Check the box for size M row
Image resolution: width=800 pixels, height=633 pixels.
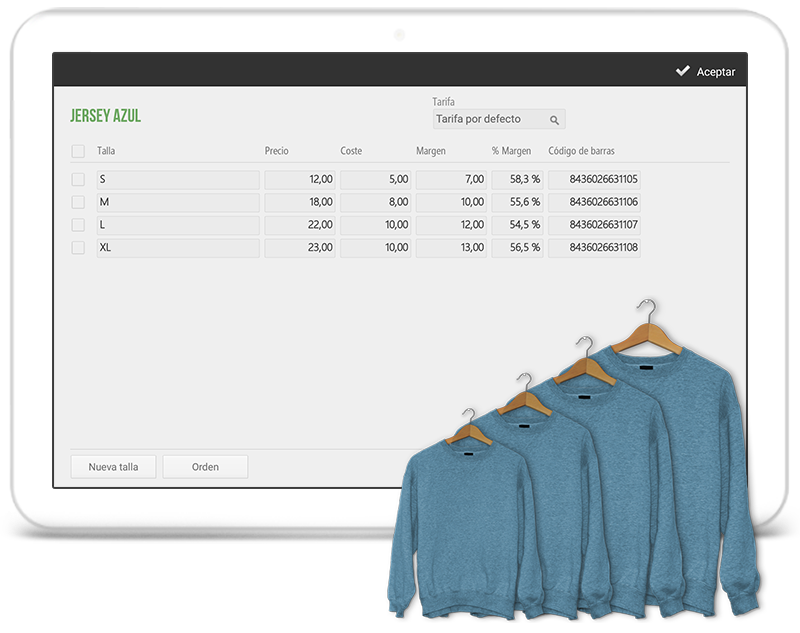[x=78, y=202]
